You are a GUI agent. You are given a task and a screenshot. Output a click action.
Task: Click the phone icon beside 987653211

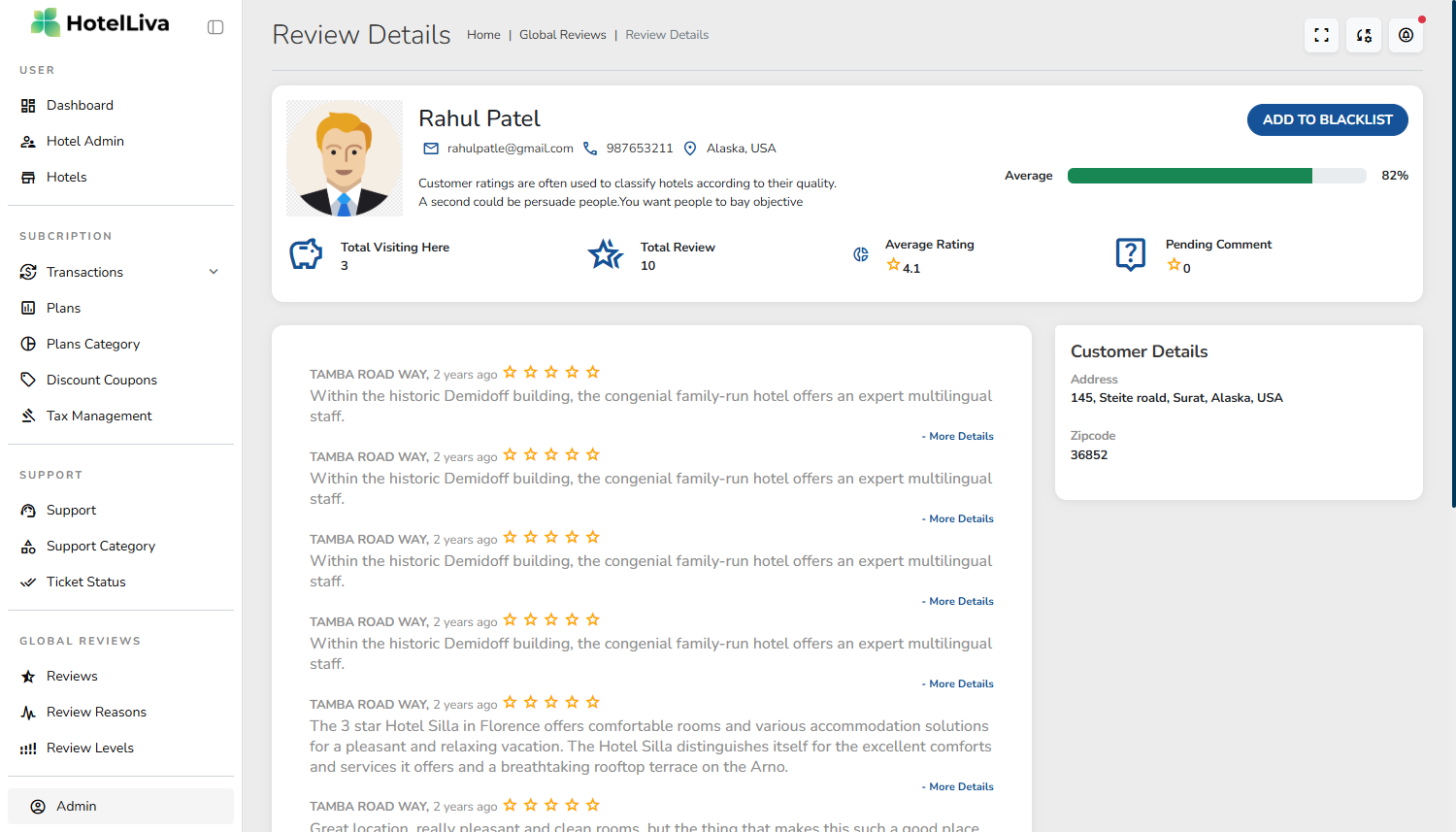click(x=590, y=149)
